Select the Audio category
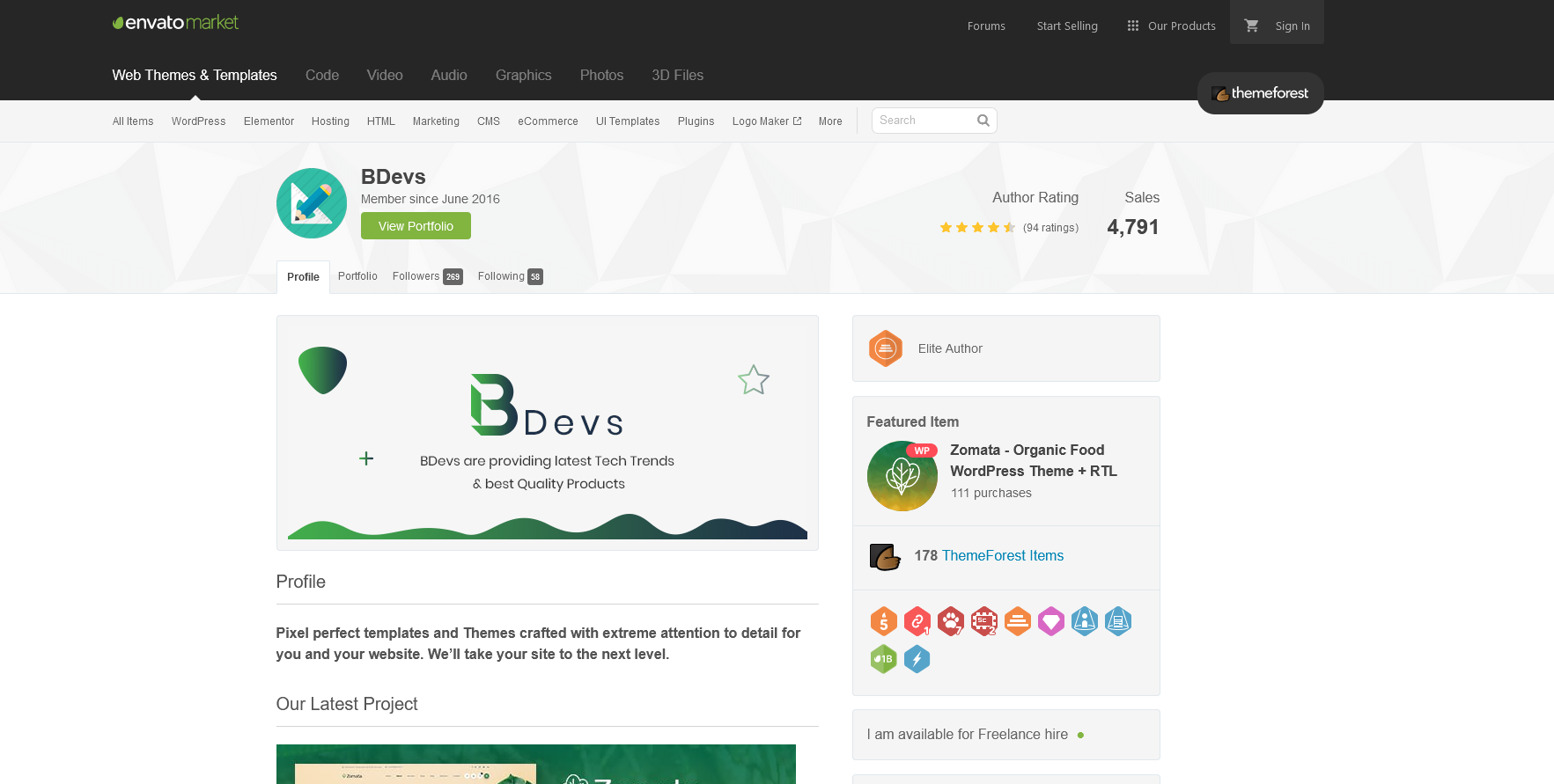This screenshot has width=1554, height=784. 449,76
